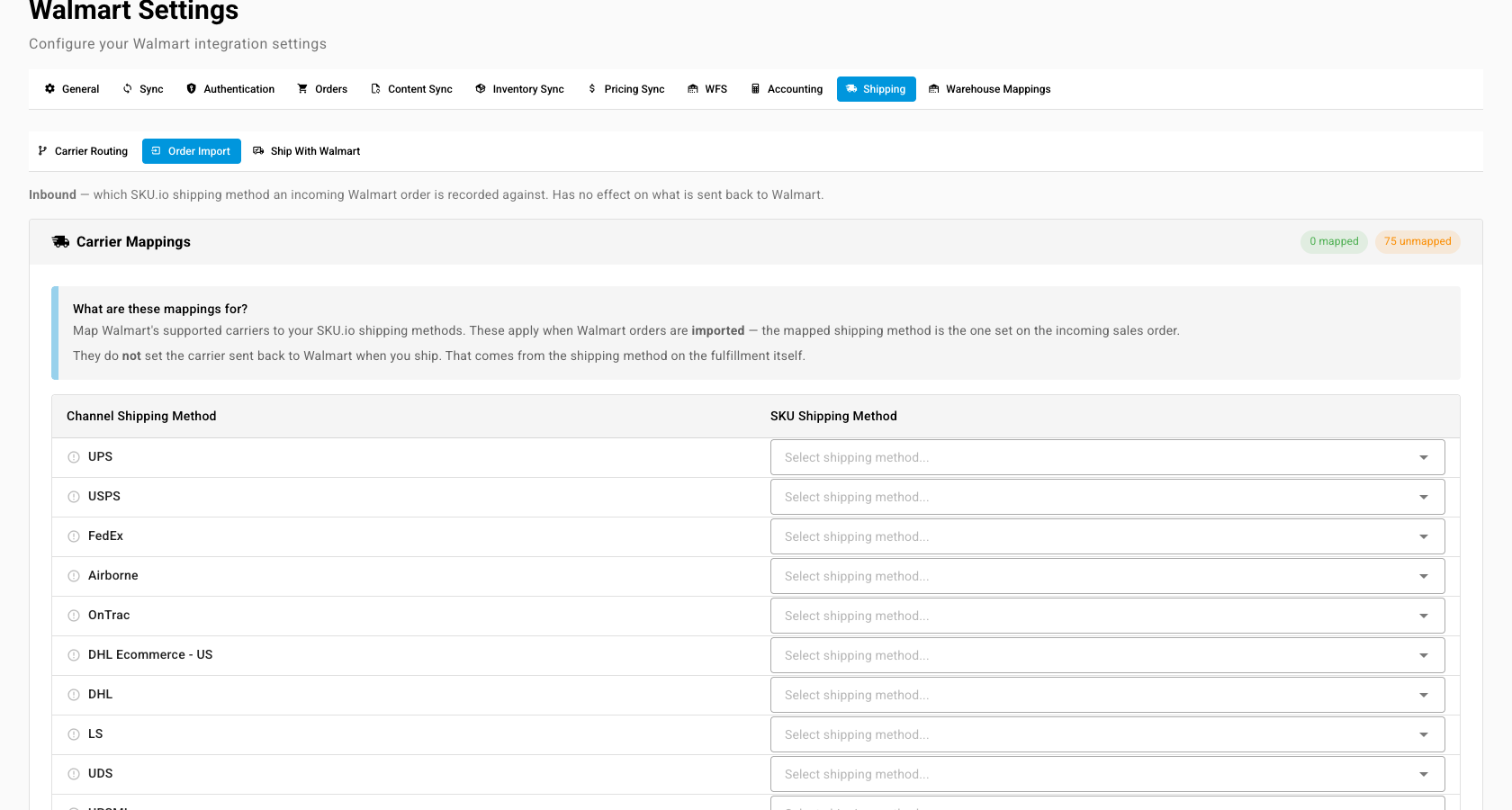Screen dimensions: 1512x810
Task: Open the Warehouse Mappings tab
Action: click(990, 89)
